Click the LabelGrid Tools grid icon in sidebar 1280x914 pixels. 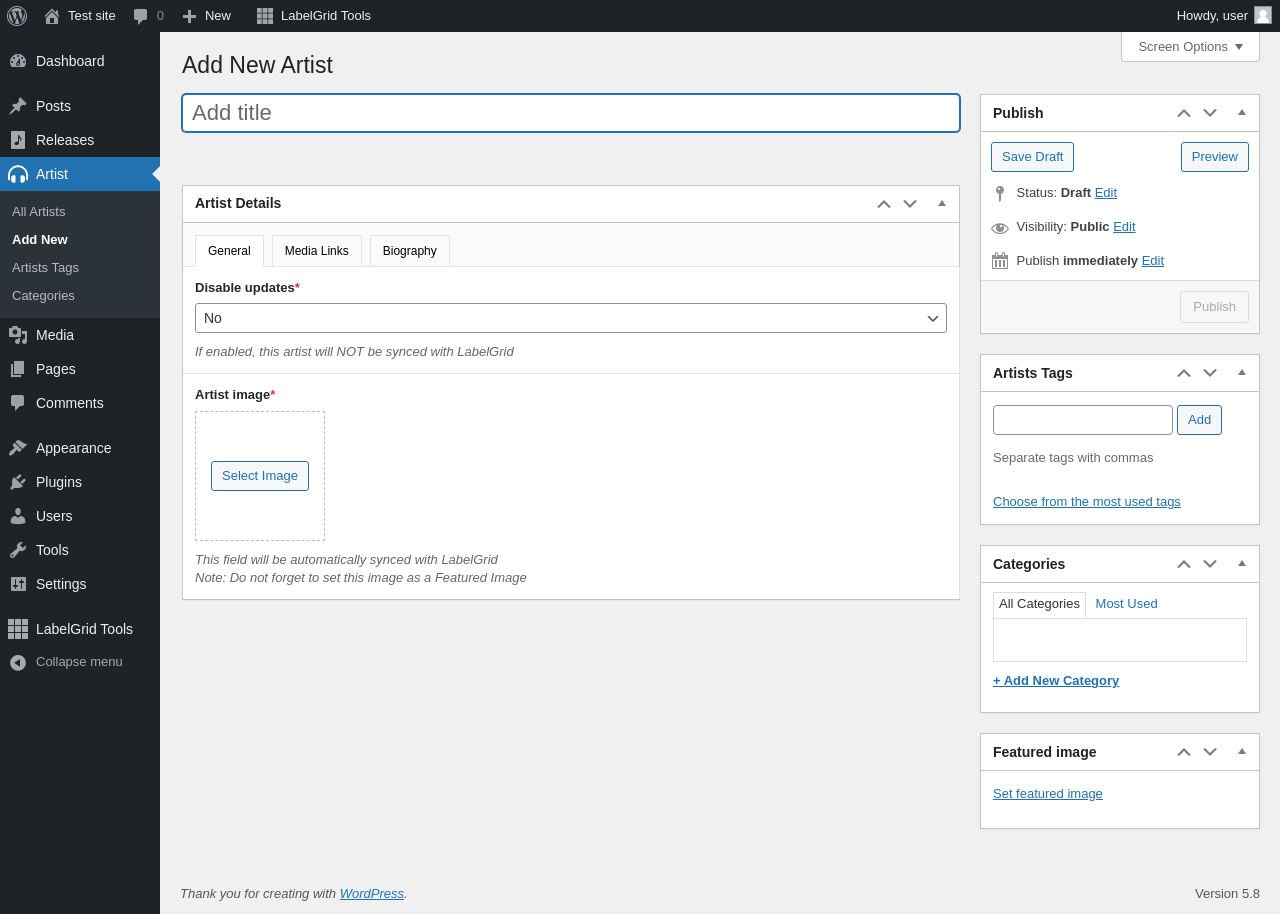18,629
